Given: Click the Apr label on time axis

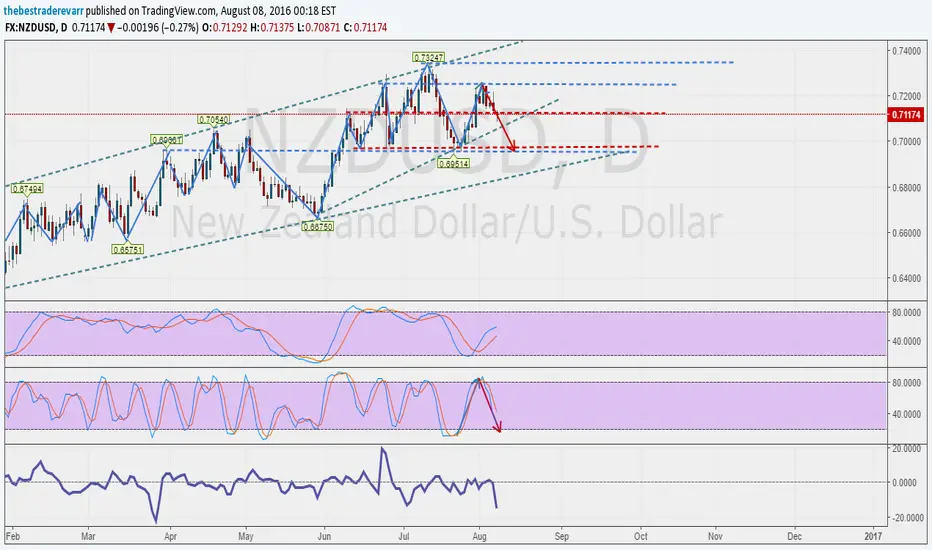Looking at the screenshot, I should (x=171, y=536).
